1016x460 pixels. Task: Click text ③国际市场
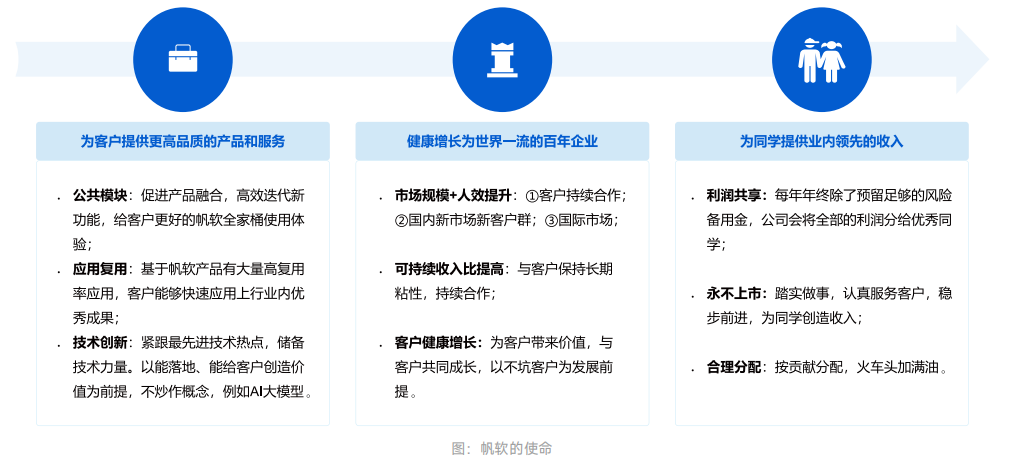[x=578, y=220]
